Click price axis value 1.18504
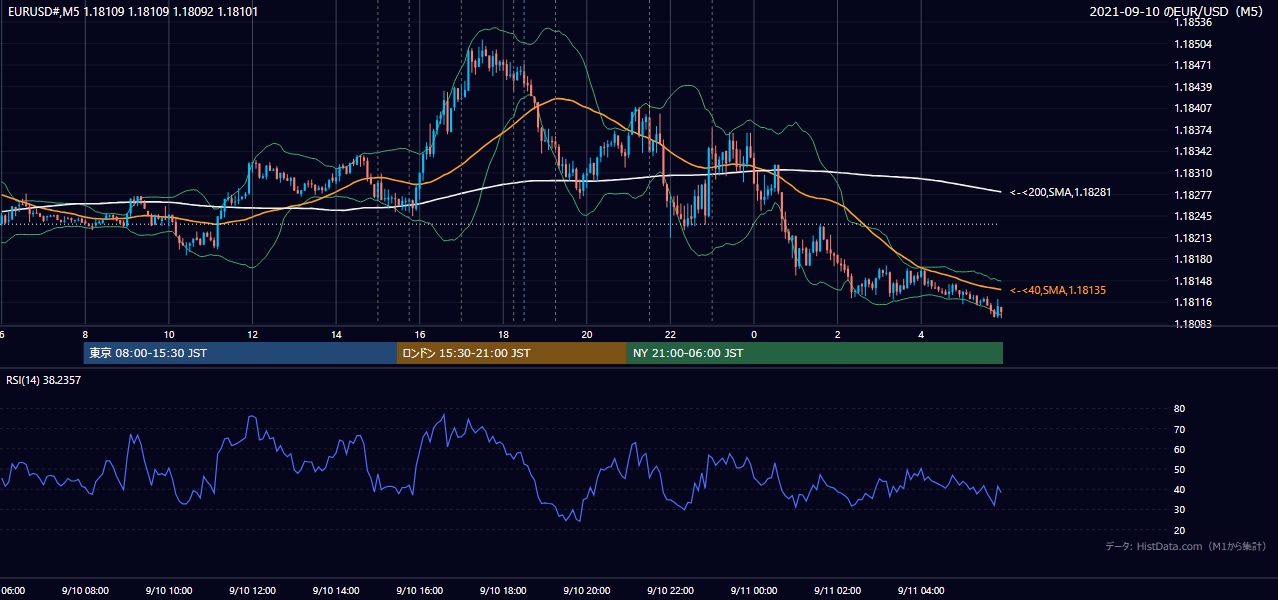1278x600 pixels. [1194, 44]
